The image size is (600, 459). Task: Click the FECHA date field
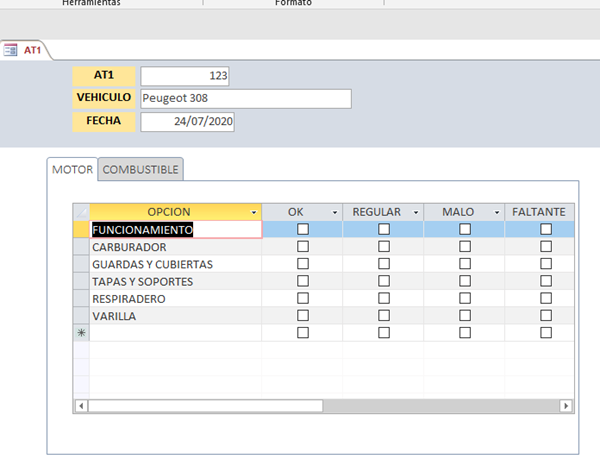pos(186,121)
